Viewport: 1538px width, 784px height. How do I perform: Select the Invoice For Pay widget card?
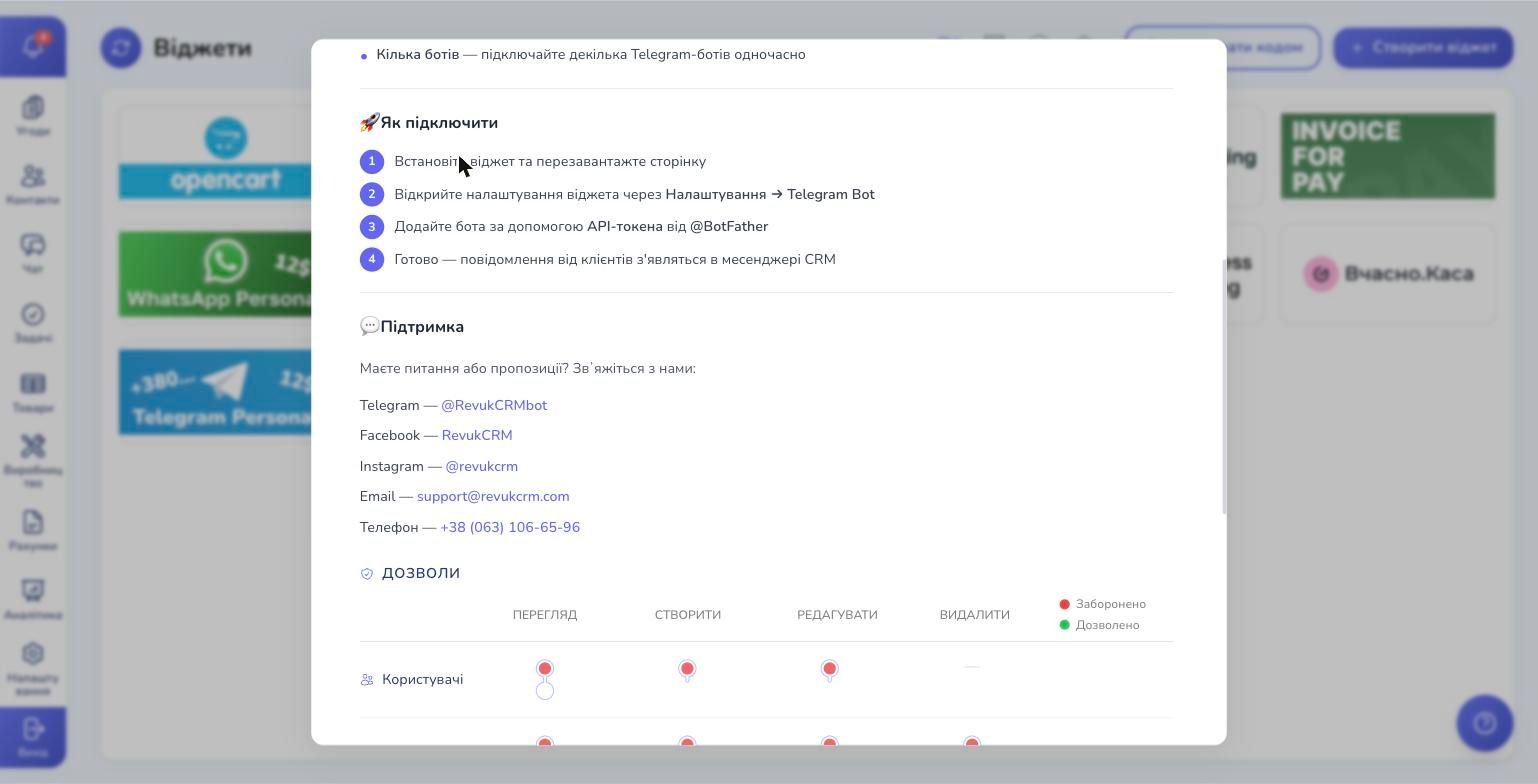(x=1388, y=156)
